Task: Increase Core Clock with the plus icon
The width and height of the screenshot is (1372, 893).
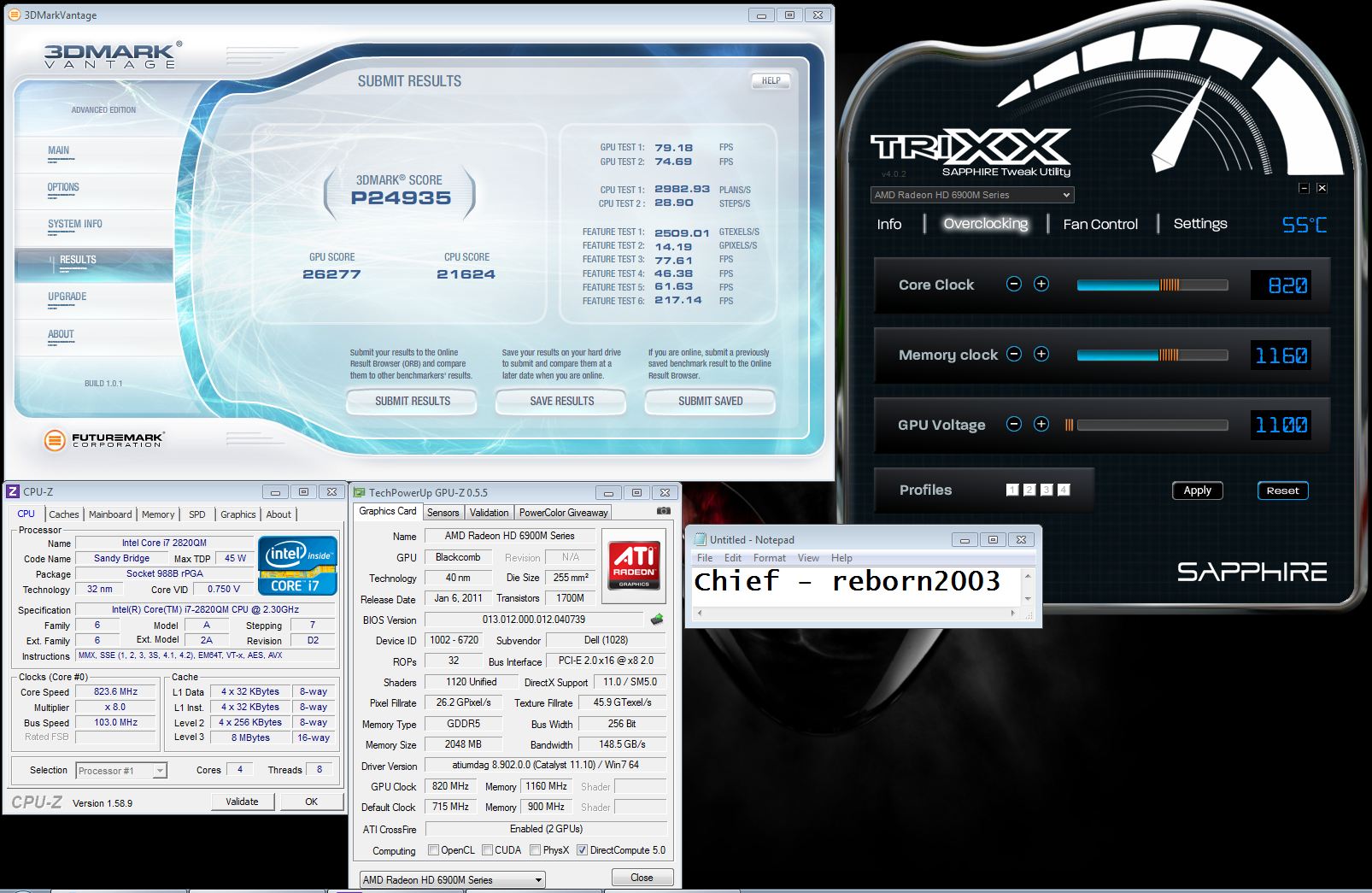Action: (1041, 285)
